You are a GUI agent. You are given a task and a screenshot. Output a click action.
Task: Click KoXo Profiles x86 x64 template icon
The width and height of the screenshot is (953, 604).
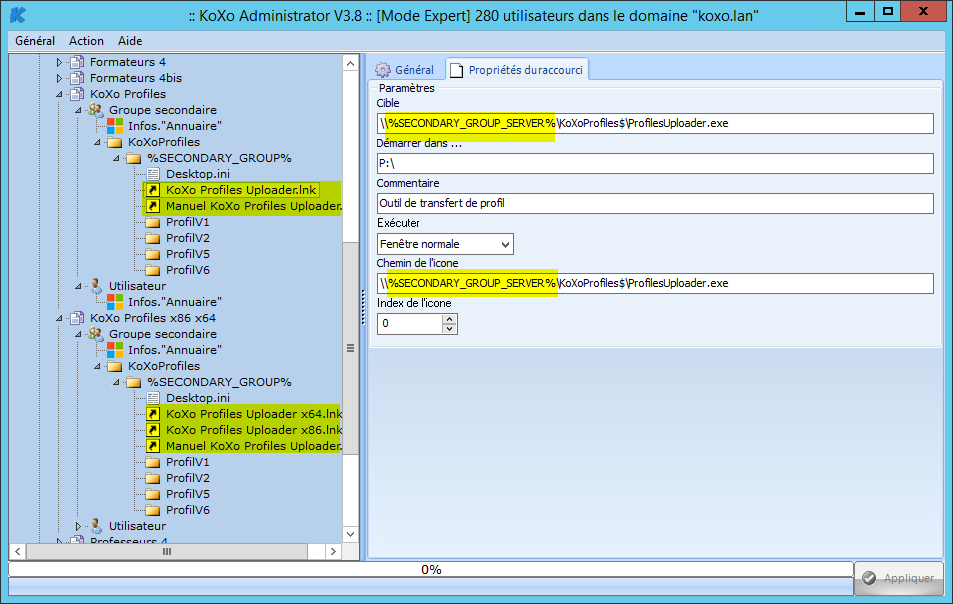[77, 318]
